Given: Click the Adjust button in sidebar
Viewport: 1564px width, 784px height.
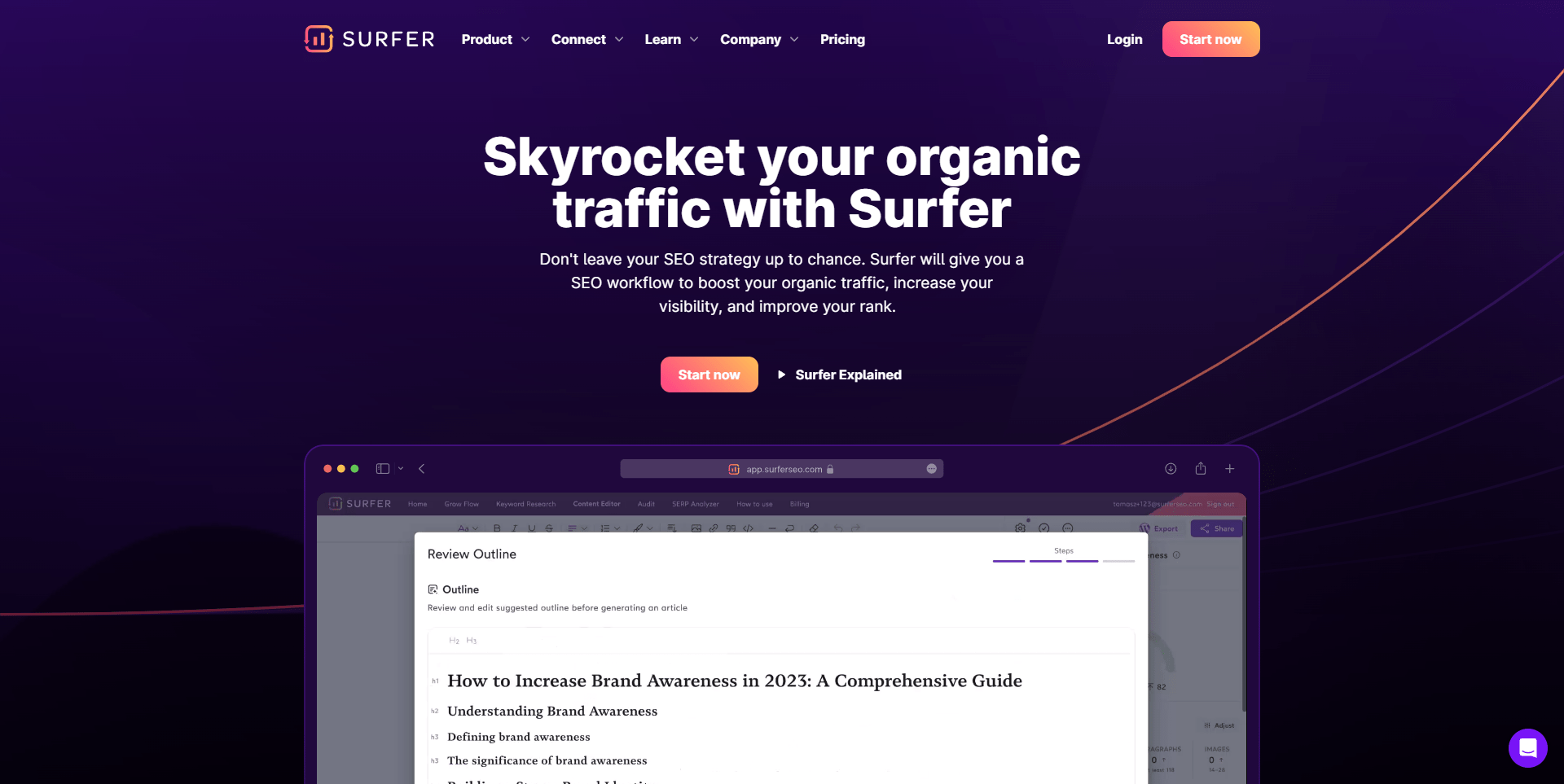Looking at the screenshot, I should [x=1219, y=725].
